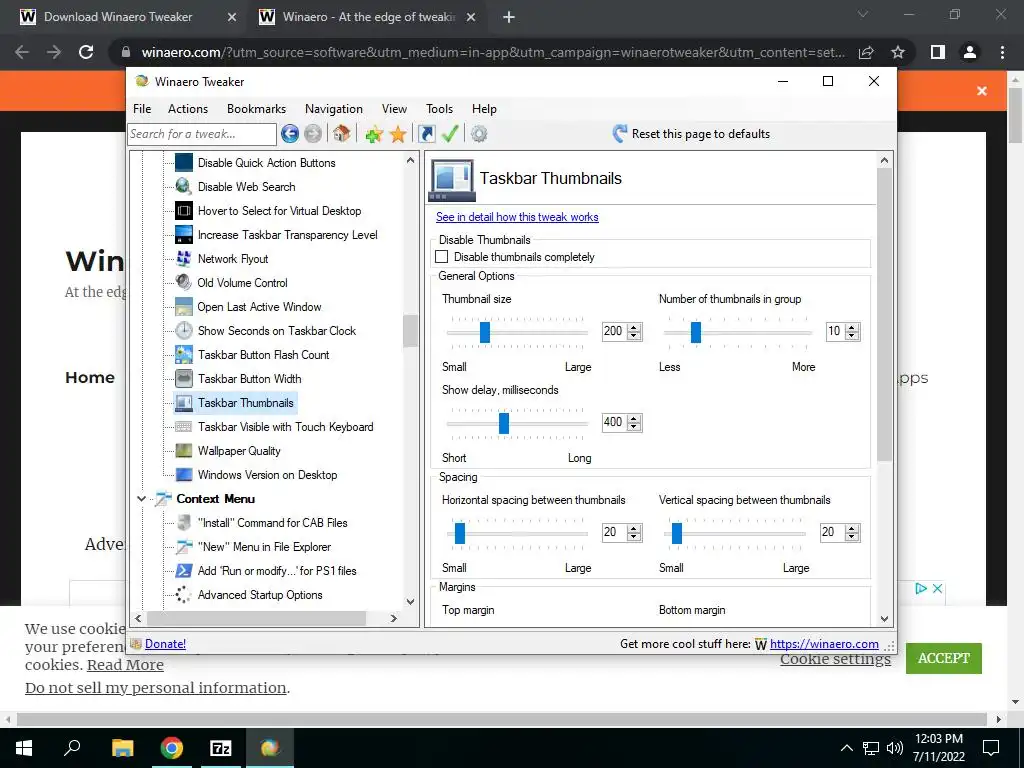Click the grayed forward arrow in Winaero toolbar
Image resolution: width=1024 pixels, height=768 pixels.
coord(313,134)
